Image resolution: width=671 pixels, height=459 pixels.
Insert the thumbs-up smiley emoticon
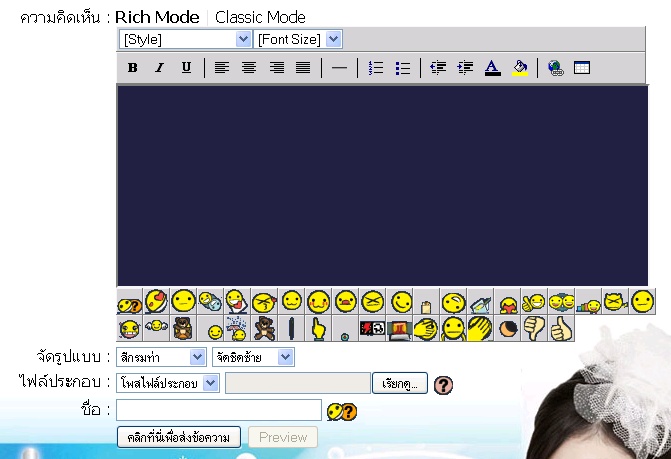pos(534,302)
